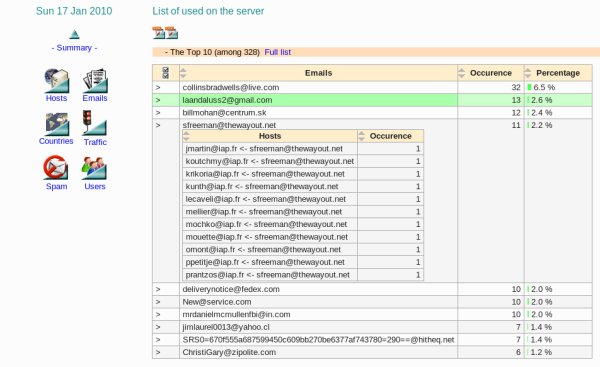Click occurrence value 32

516,87
